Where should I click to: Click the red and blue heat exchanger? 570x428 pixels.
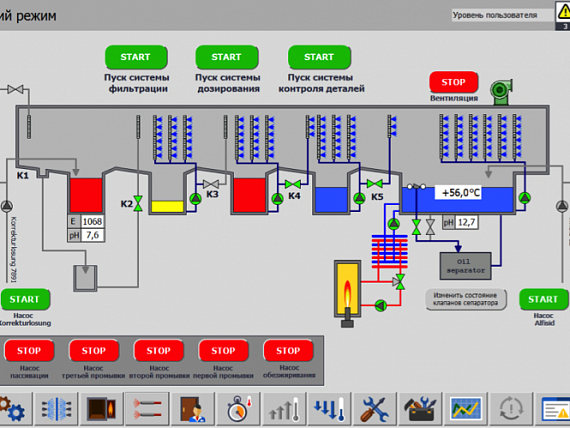tap(390, 251)
